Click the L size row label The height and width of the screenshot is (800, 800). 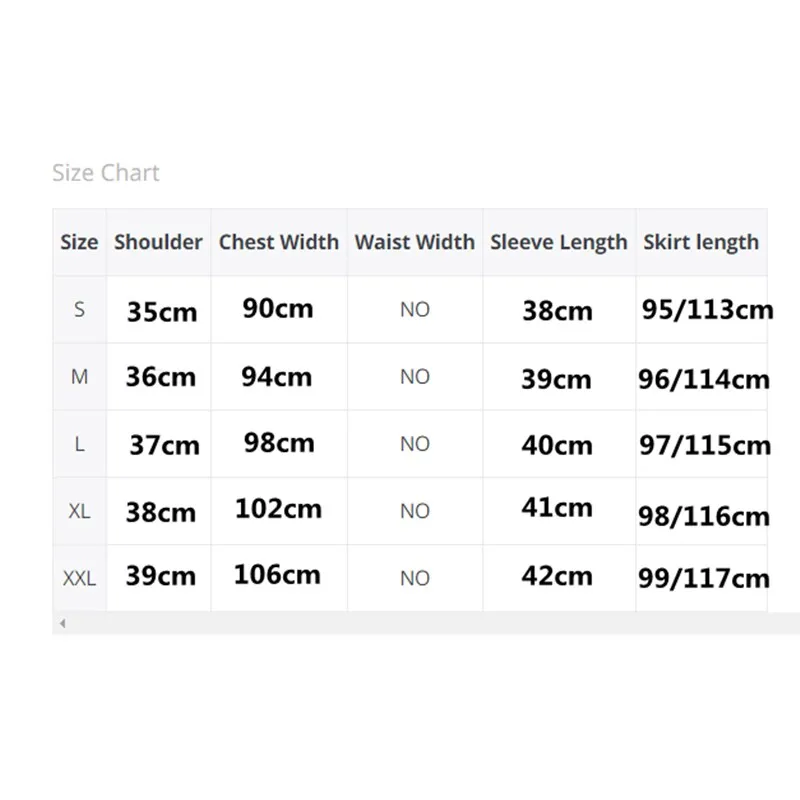pyautogui.click(x=79, y=444)
